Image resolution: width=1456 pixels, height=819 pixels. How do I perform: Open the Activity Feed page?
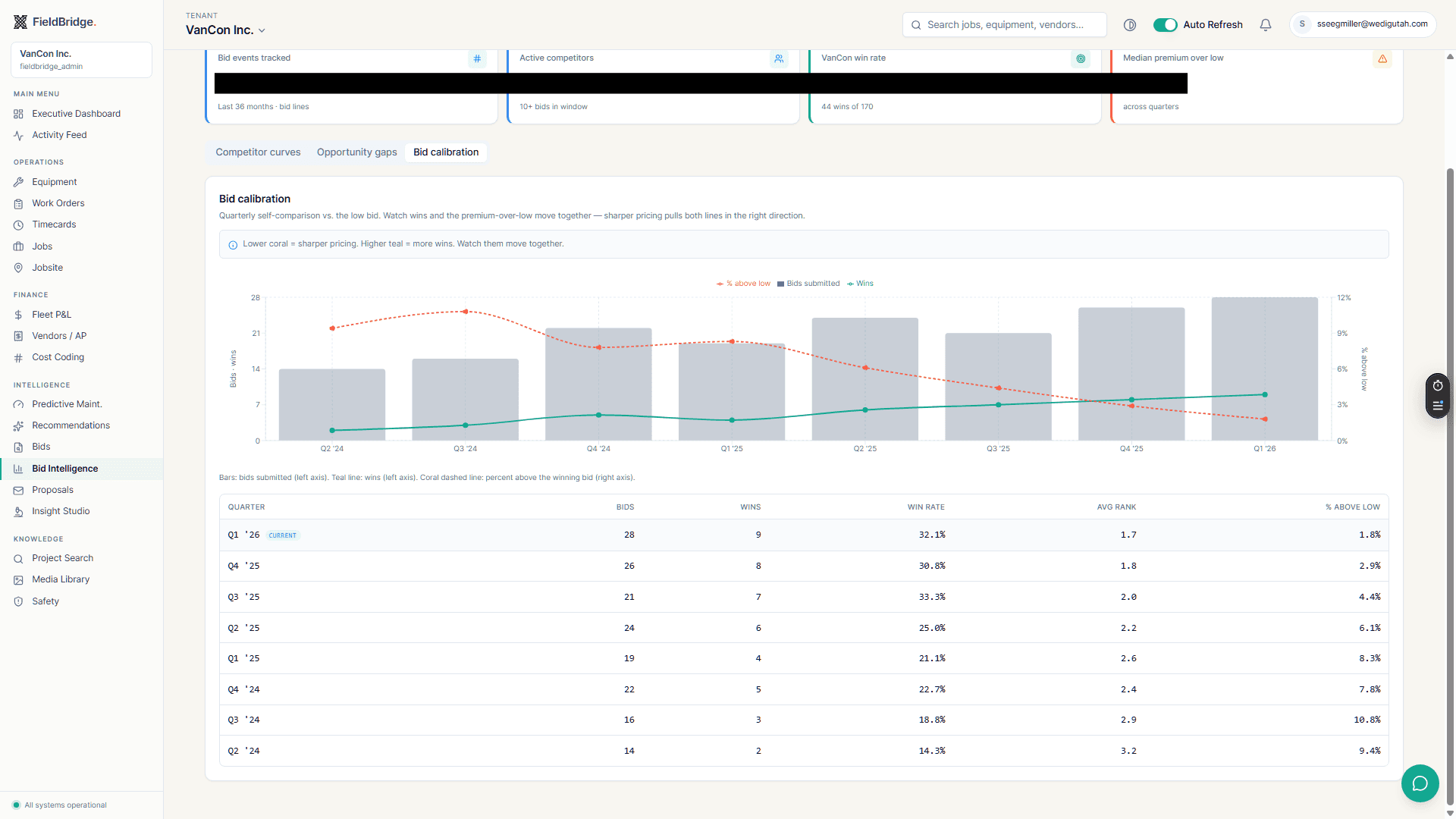click(x=59, y=135)
